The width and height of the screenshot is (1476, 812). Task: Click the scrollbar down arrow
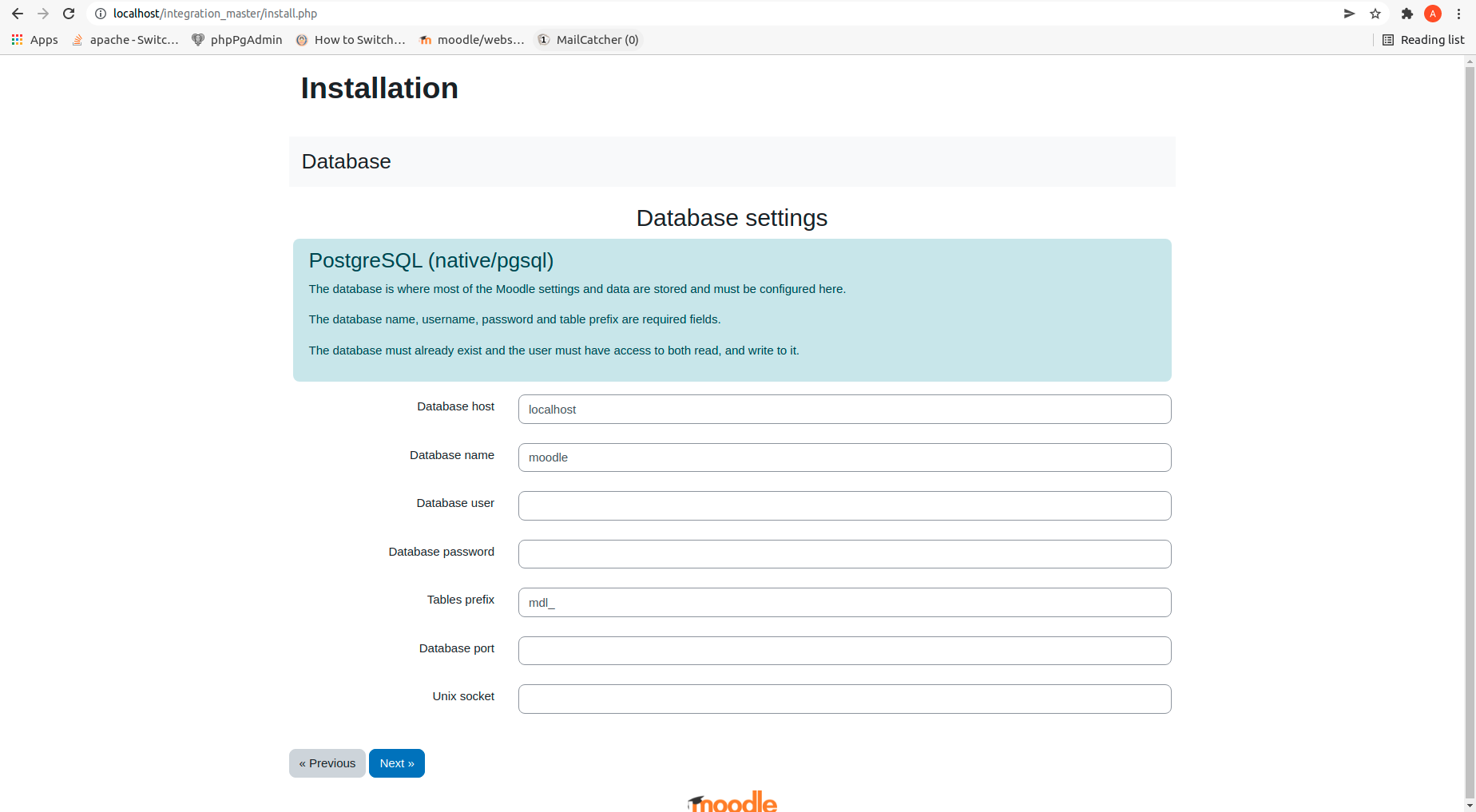coord(1470,806)
